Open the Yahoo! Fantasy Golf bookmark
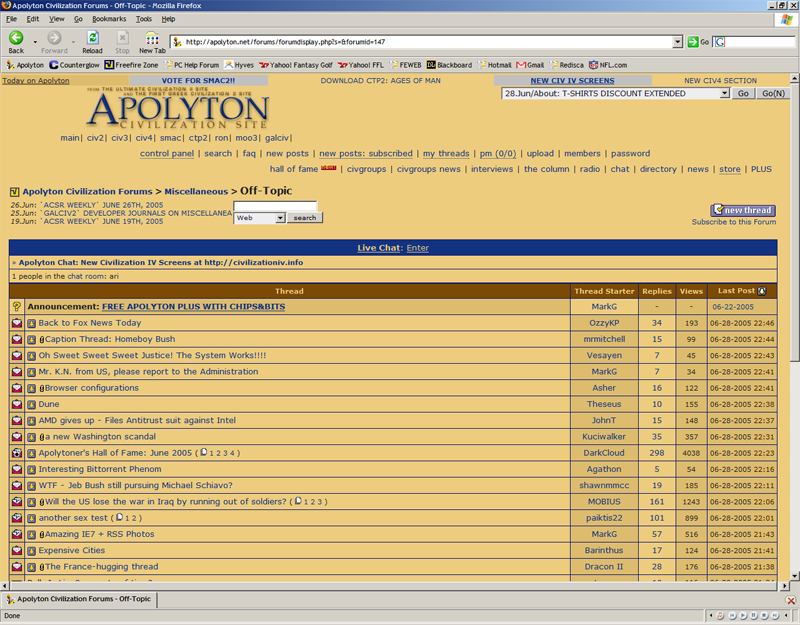 tap(295, 65)
